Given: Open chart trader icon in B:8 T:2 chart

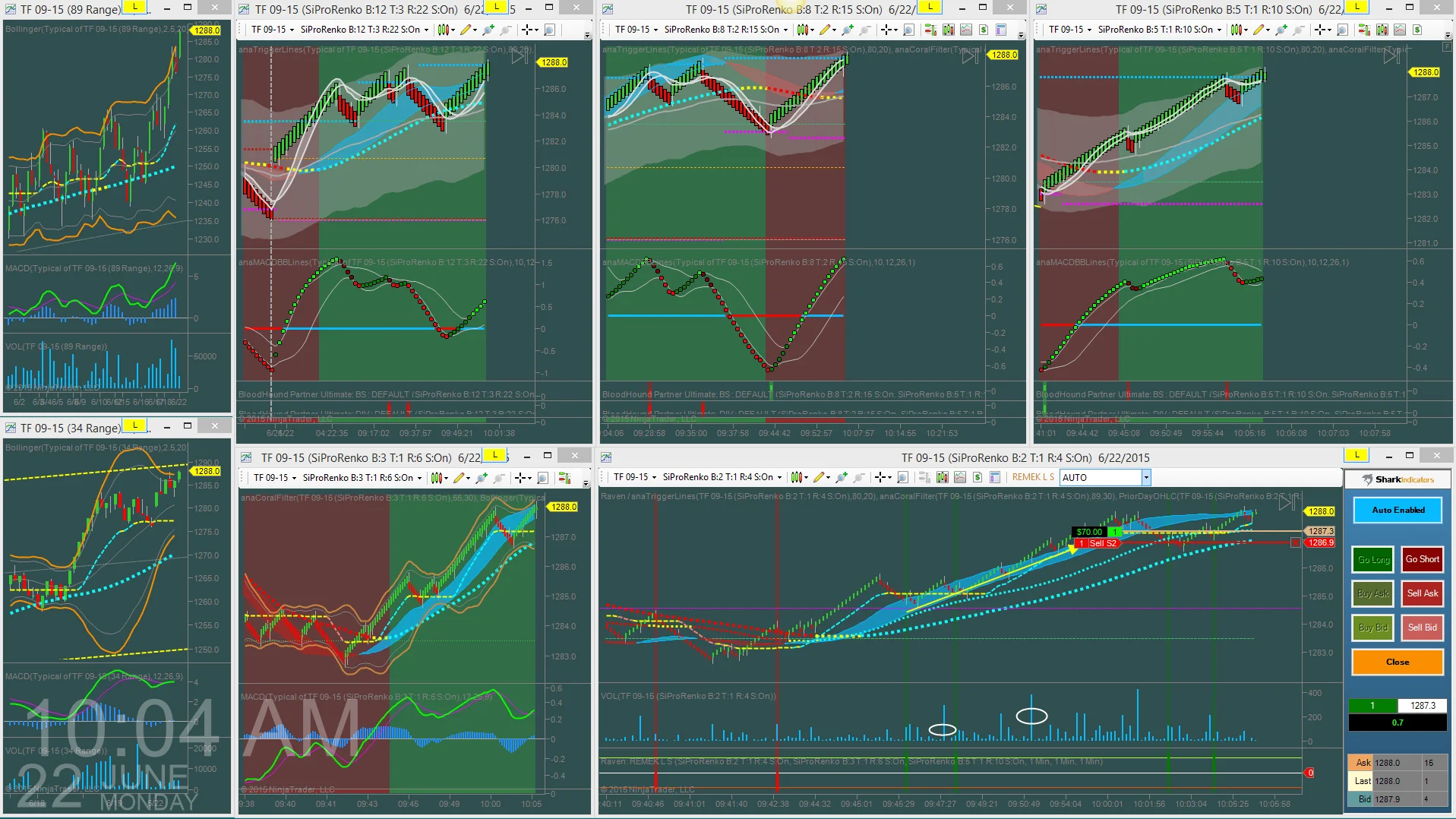Looking at the screenshot, I should [x=930, y=30].
